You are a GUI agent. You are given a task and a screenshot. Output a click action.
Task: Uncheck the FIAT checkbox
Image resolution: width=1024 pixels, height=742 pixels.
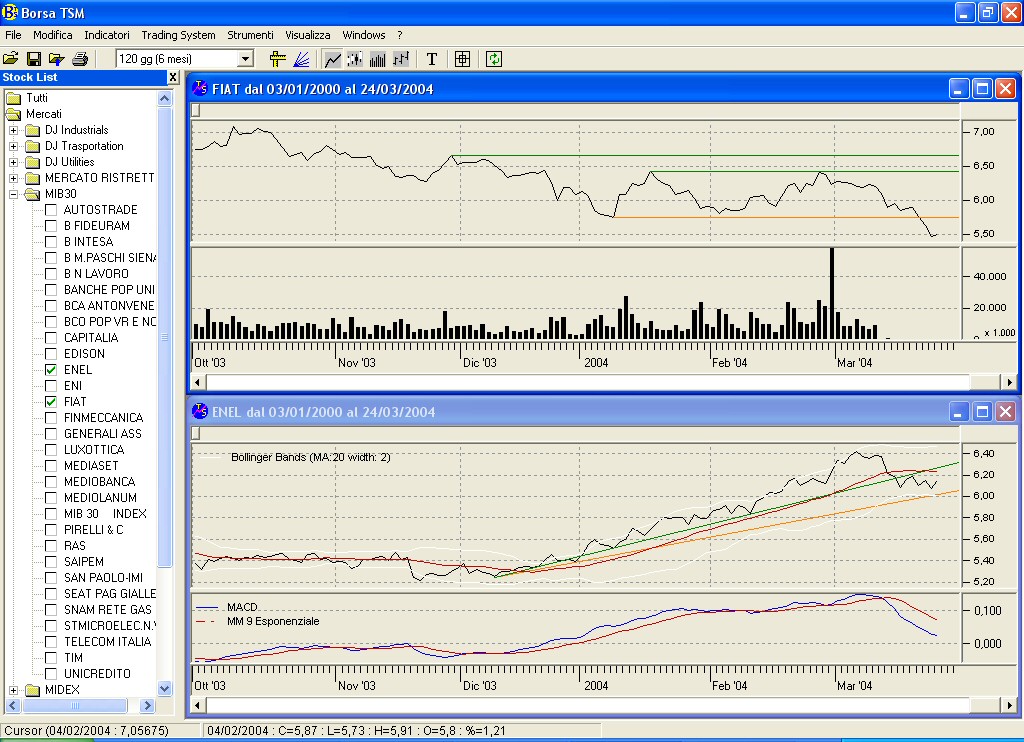[51, 402]
